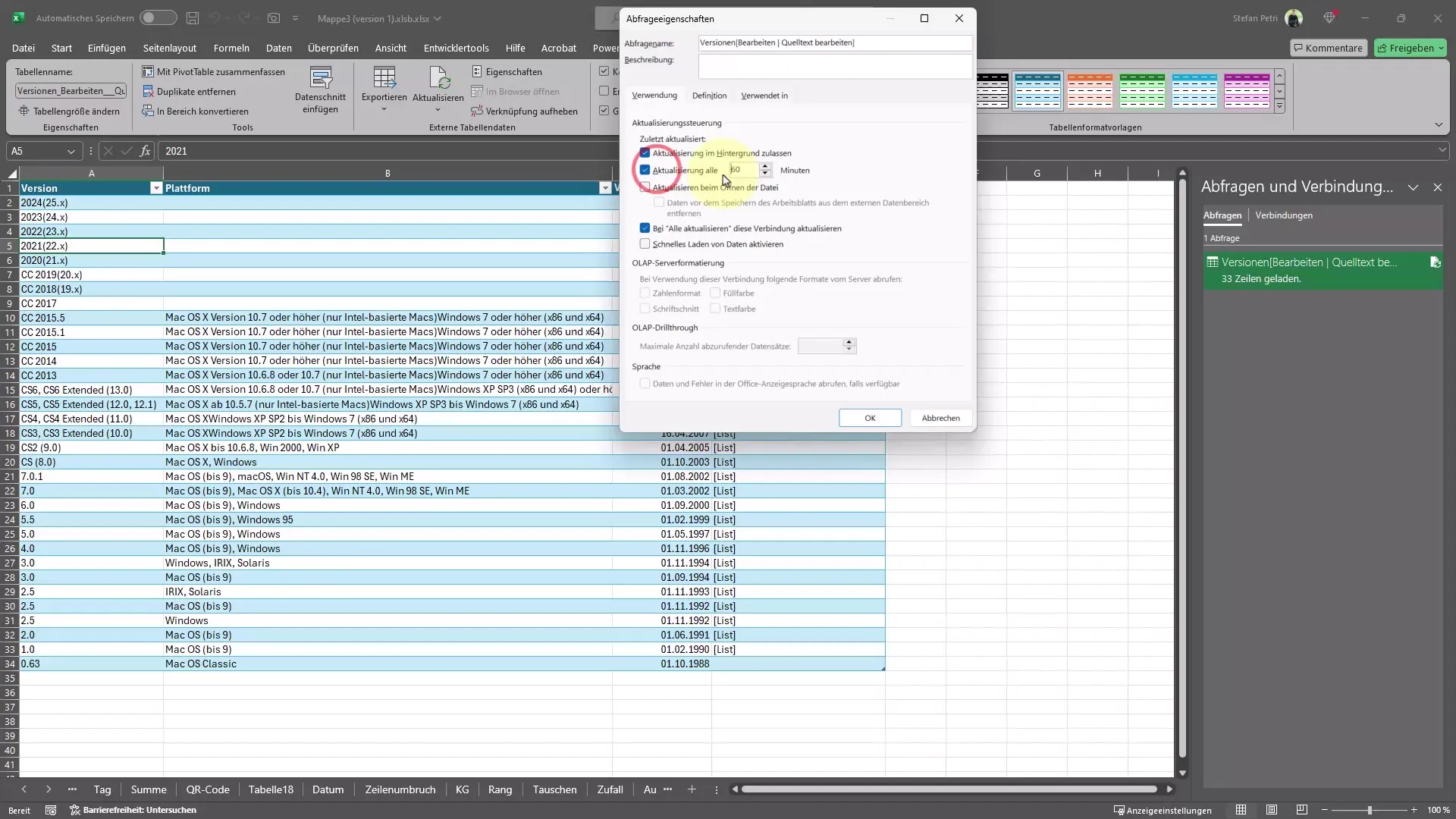1456x819 pixels.
Task: Select the Versionen query entry in pane
Action: click(1323, 270)
